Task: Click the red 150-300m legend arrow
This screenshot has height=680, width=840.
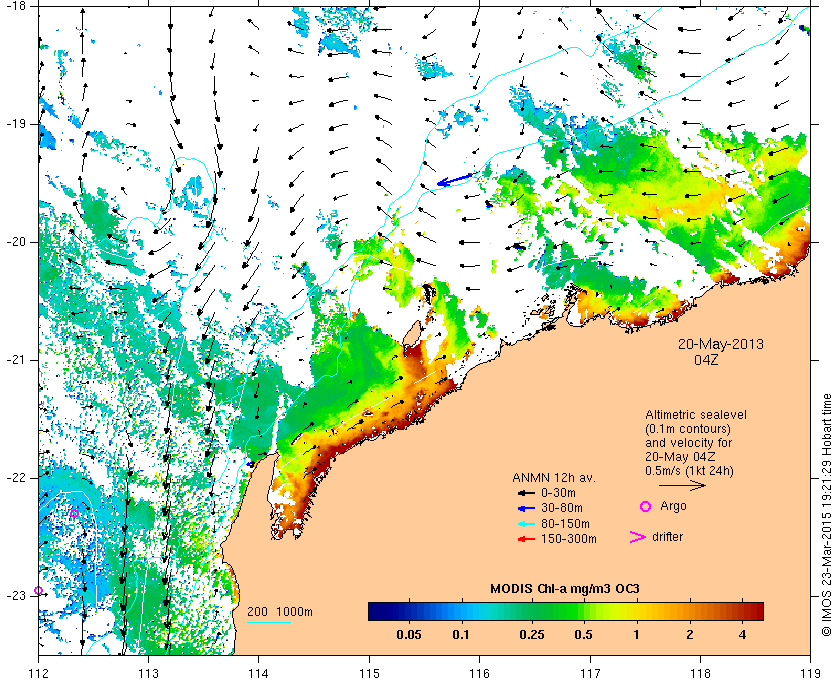Action: [x=526, y=539]
